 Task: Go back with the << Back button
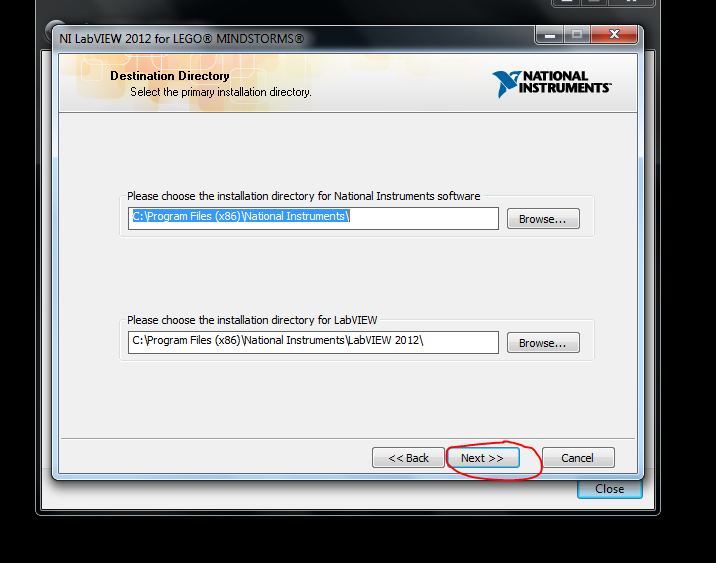408,458
